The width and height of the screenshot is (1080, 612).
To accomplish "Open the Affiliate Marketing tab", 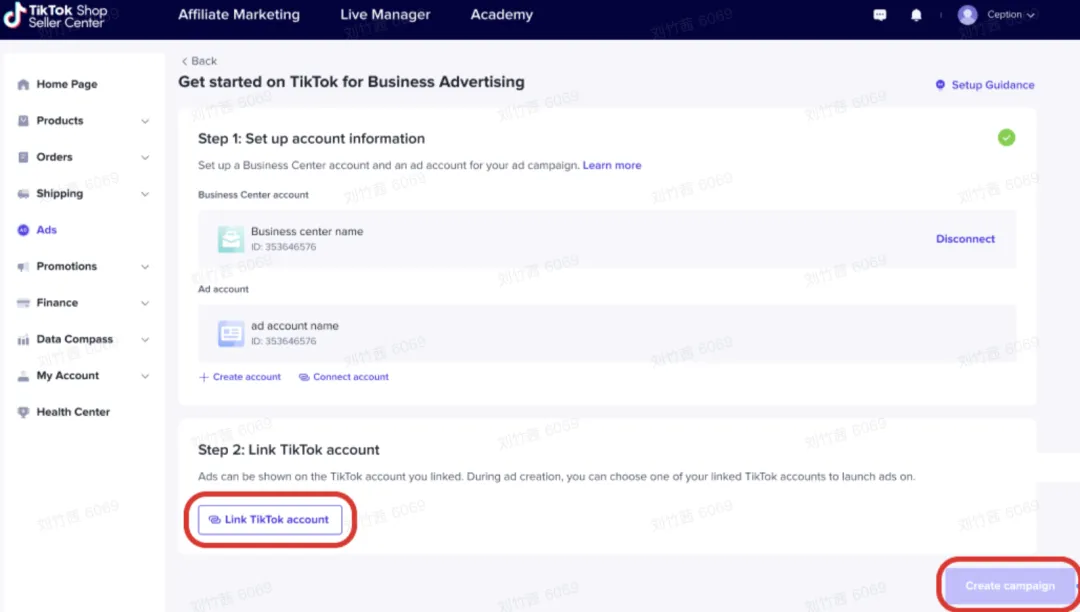I will pos(239,14).
